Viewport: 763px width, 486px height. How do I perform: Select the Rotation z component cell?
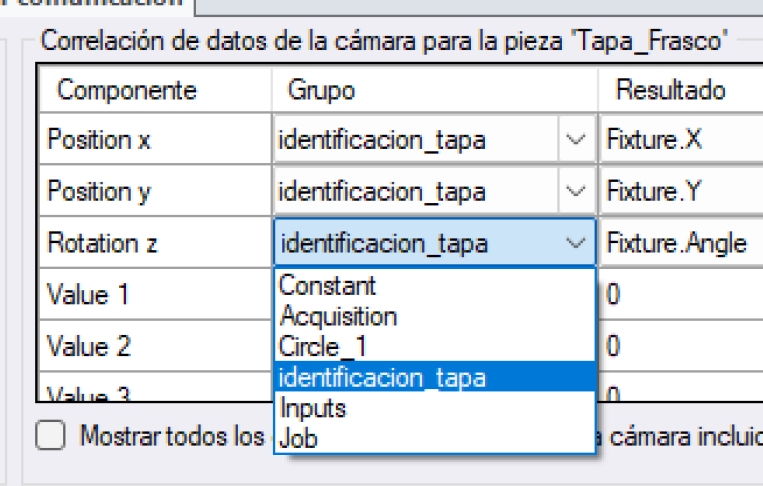pyautogui.click(x=101, y=243)
